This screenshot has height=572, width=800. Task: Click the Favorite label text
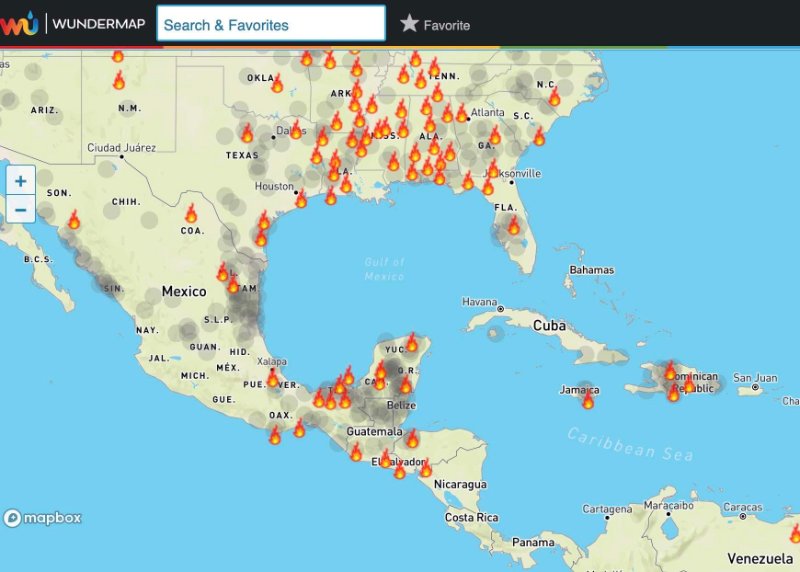pos(447,26)
